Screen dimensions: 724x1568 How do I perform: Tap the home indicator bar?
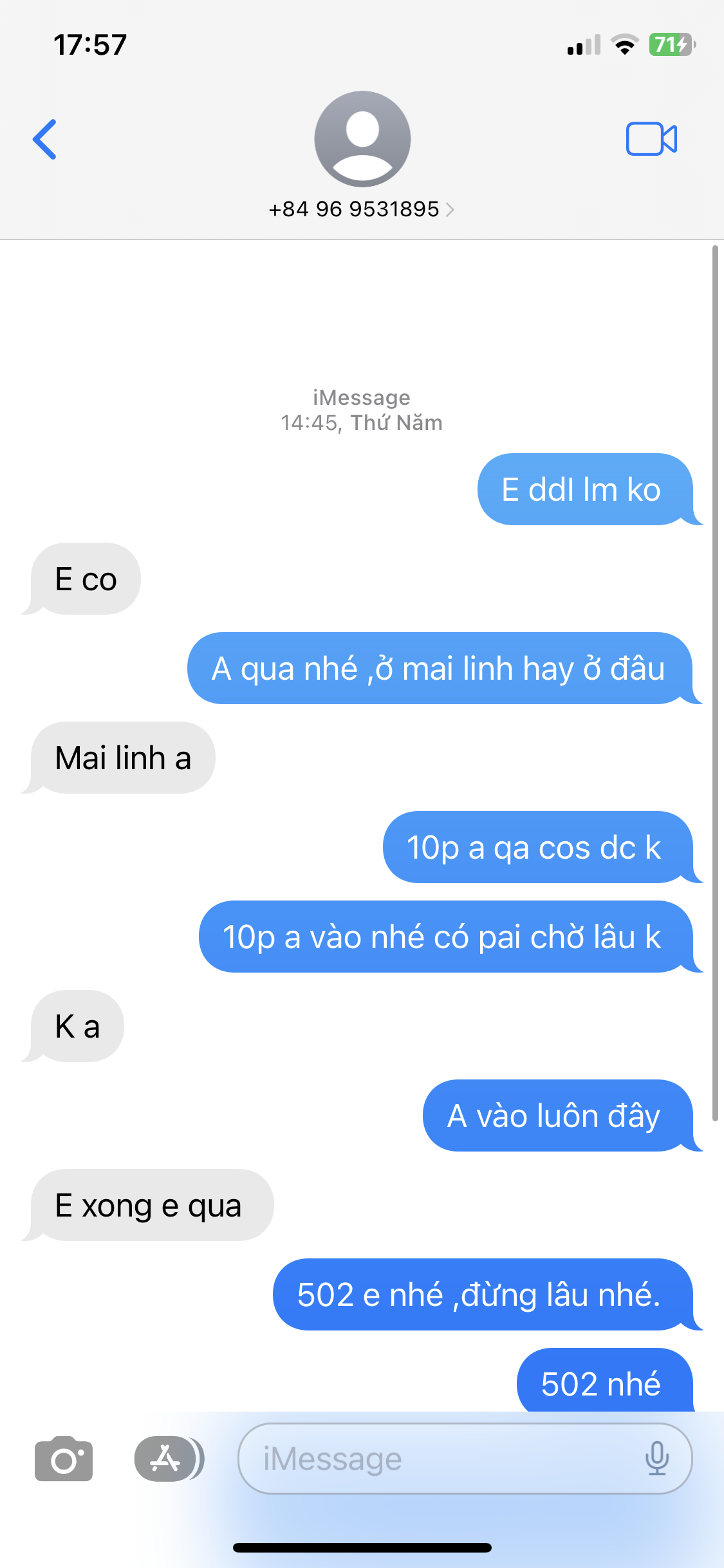(362, 1547)
